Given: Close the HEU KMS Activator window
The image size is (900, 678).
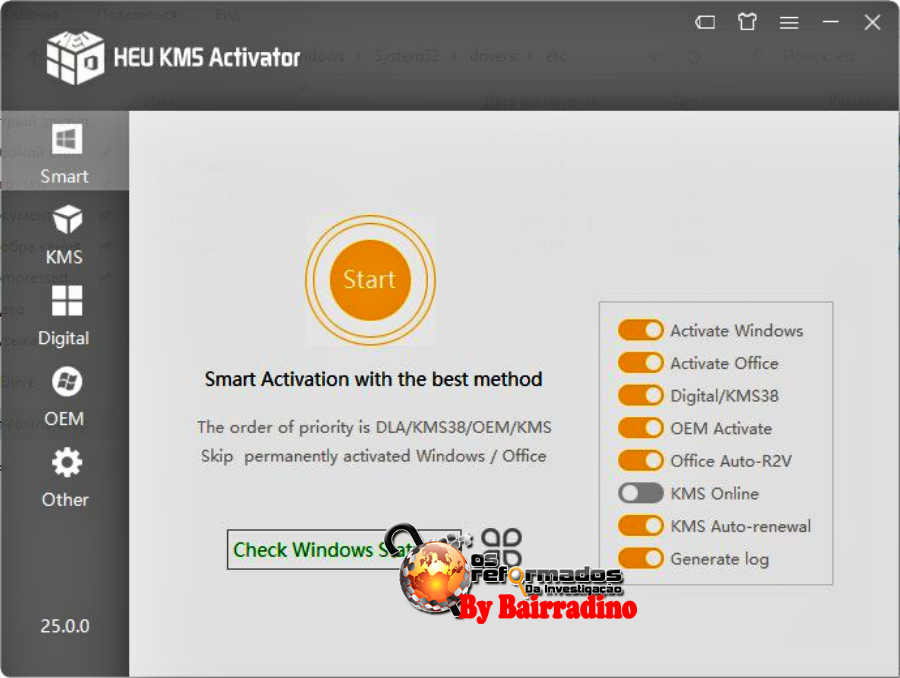Looking at the screenshot, I should click(872, 22).
